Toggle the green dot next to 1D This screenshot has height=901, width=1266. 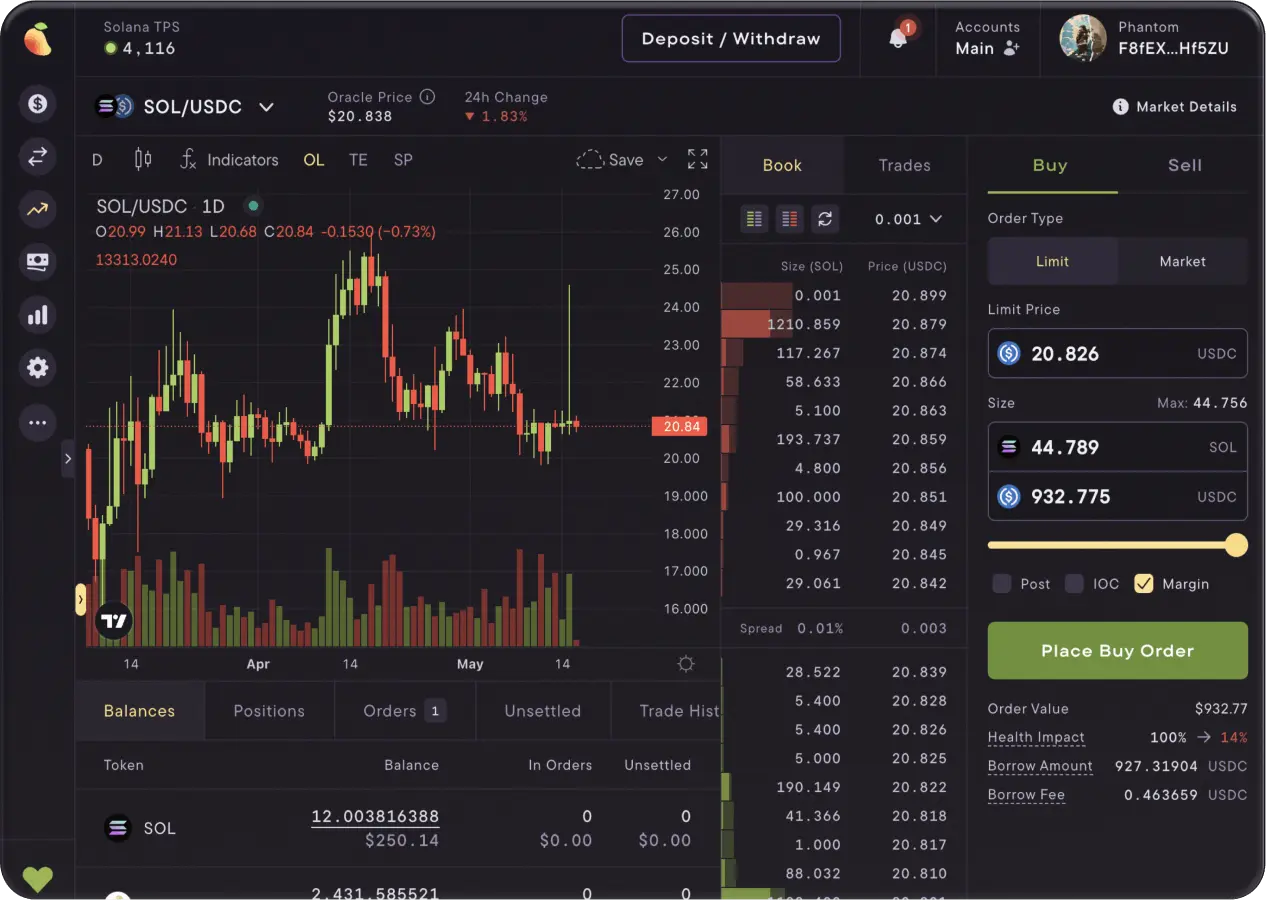[x=253, y=206]
